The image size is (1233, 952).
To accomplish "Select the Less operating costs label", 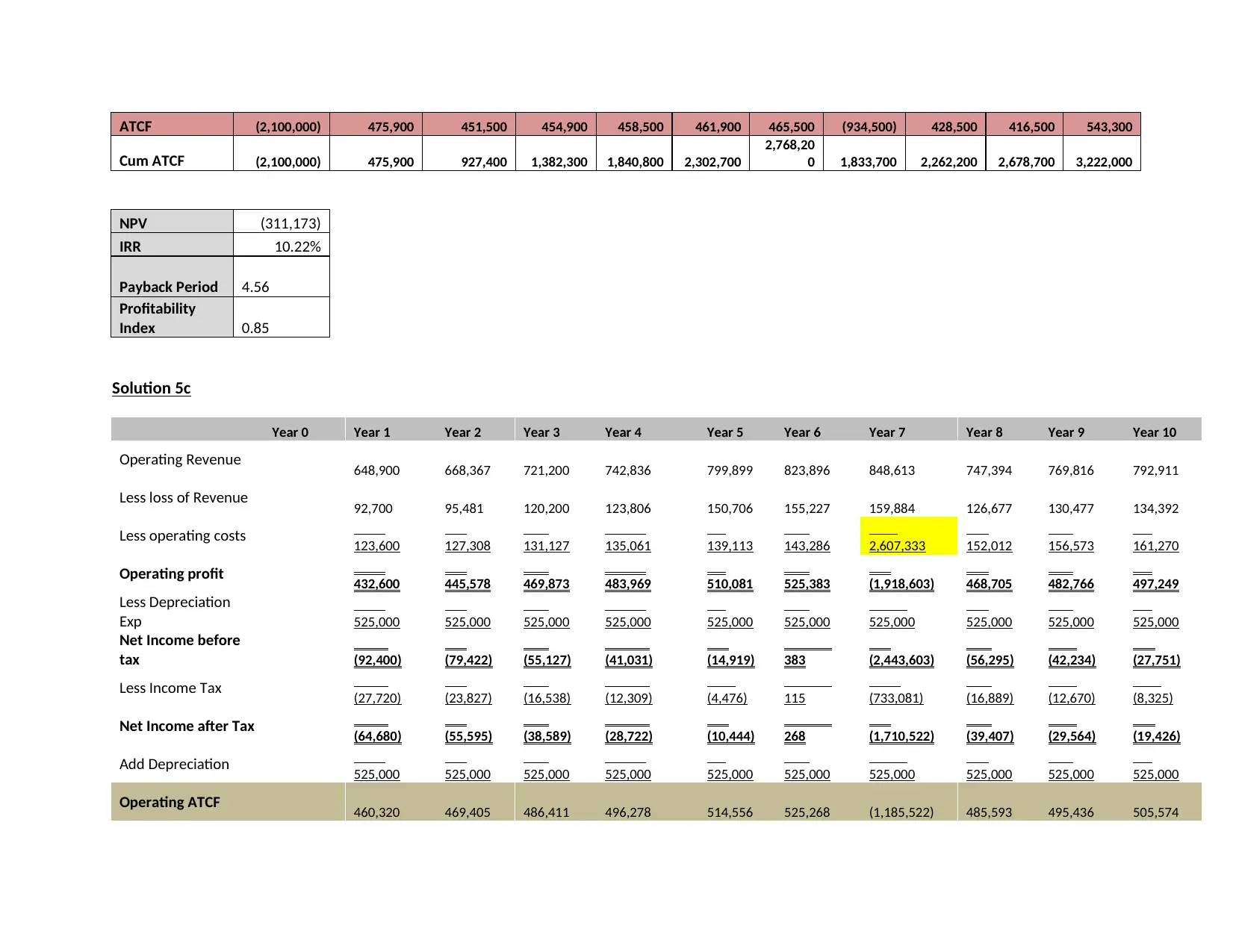I will [182, 535].
